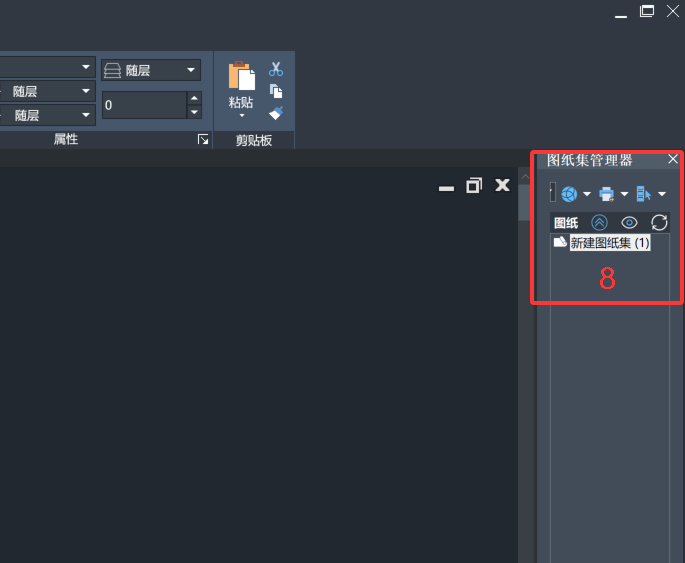Click the Paste clipboard icon
The height and width of the screenshot is (563, 685).
[241, 76]
